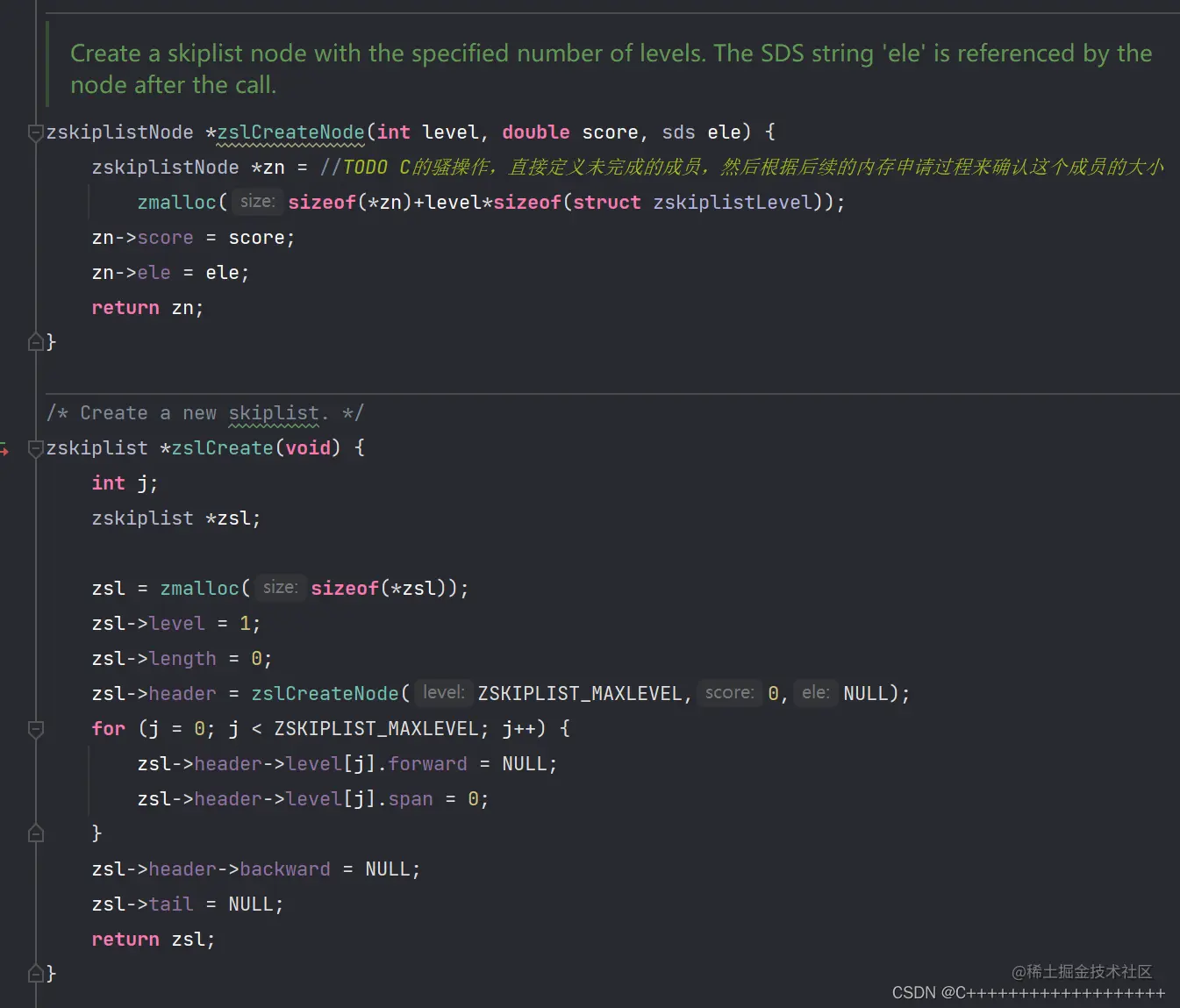1180x1008 pixels.
Task: Click the 'ele:' parameter hint
Action: [x=816, y=693]
